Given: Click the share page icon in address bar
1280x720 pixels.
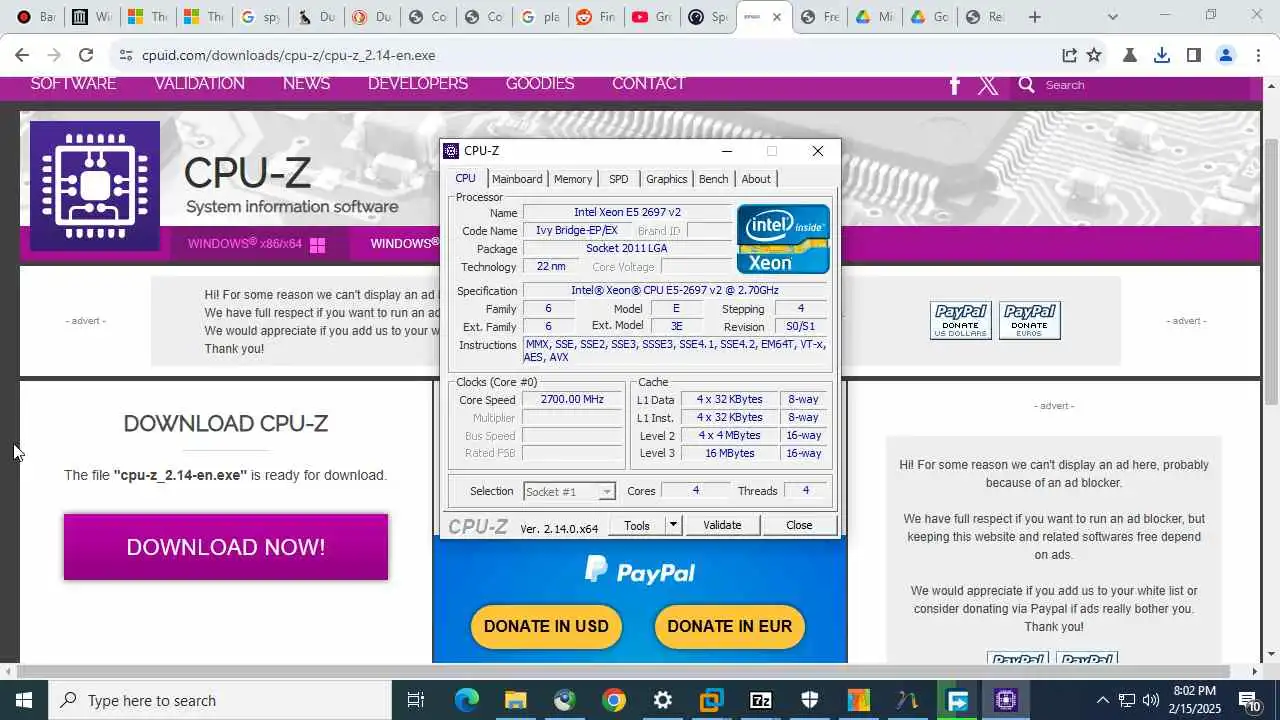Looking at the screenshot, I should [x=1069, y=55].
